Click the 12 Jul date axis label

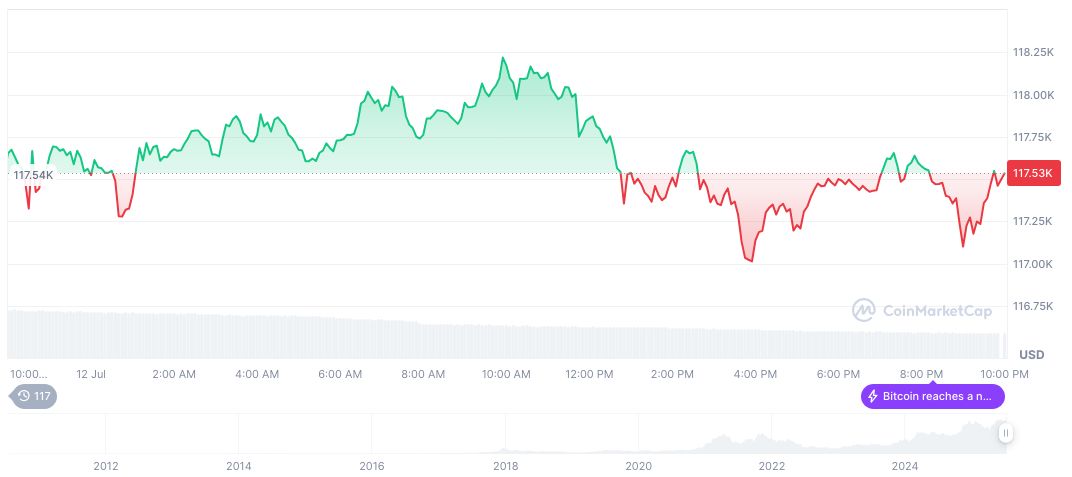tap(91, 374)
